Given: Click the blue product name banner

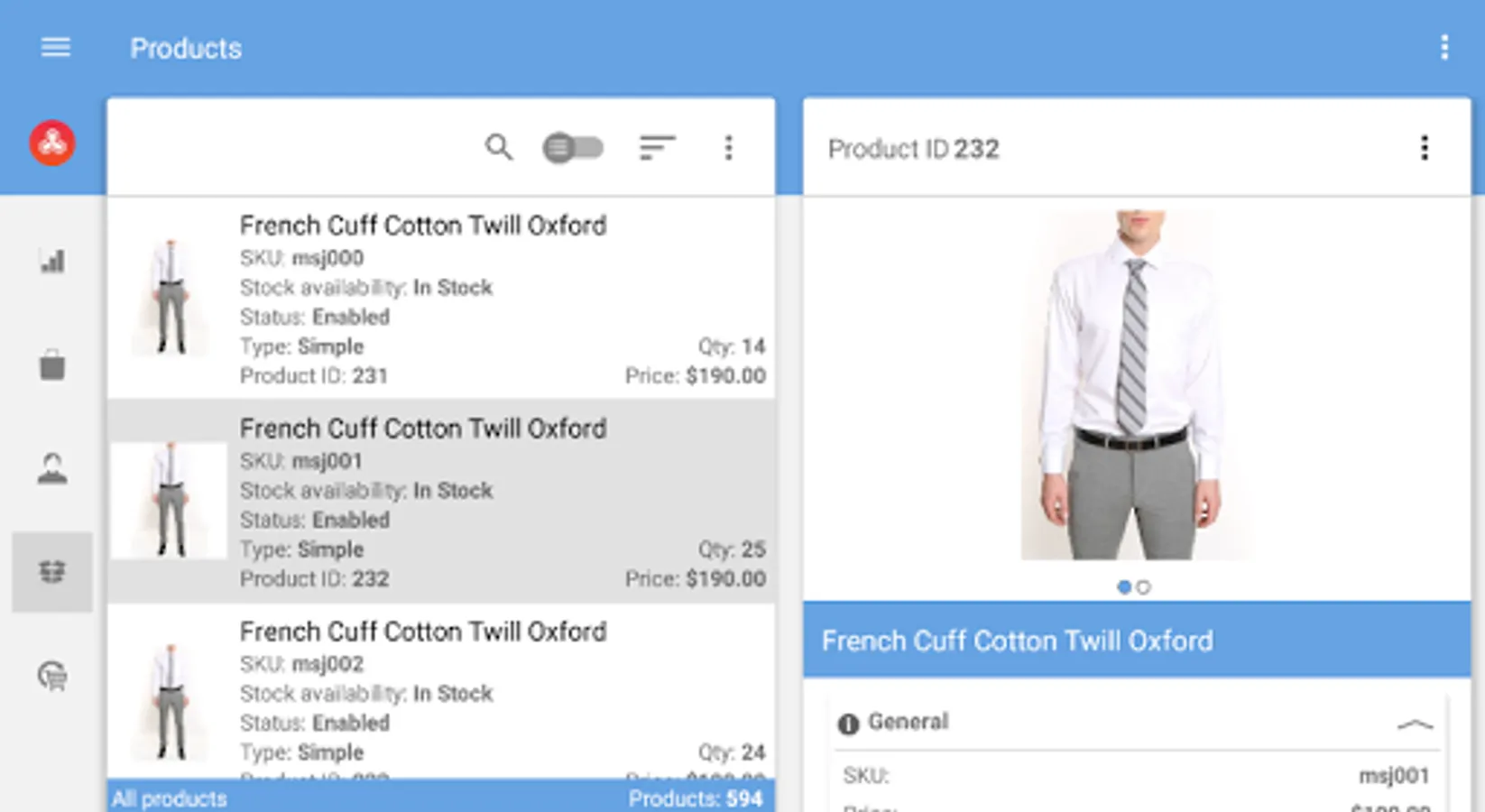Looking at the screenshot, I should coord(1137,641).
